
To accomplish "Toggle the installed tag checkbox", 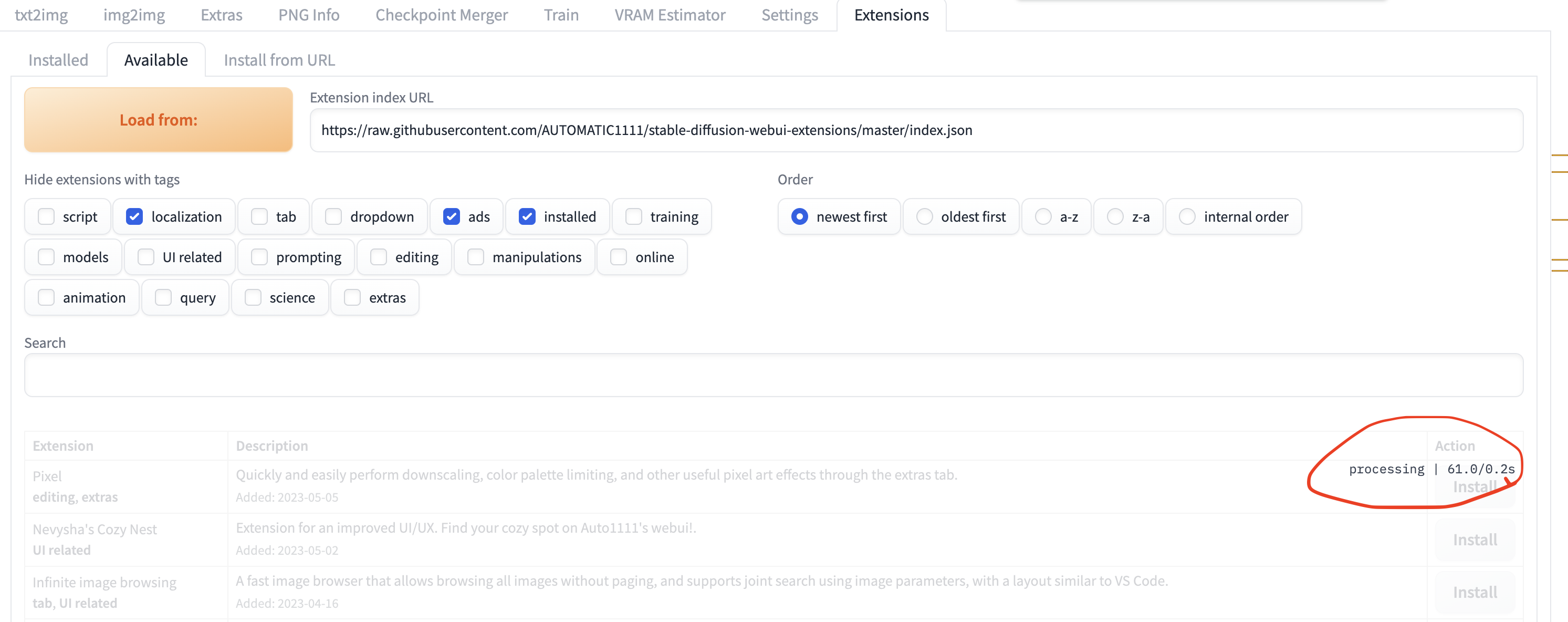I will coord(527,216).
